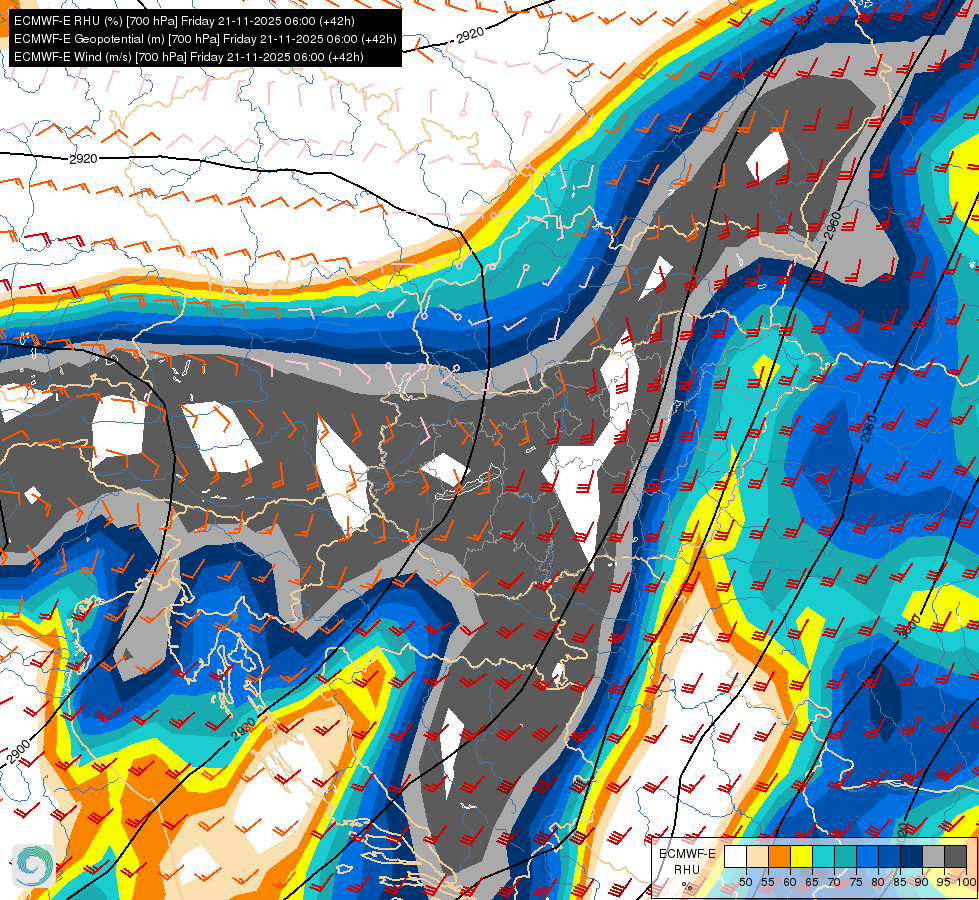
Task: Click the legend's RHU label
Action: point(687,869)
